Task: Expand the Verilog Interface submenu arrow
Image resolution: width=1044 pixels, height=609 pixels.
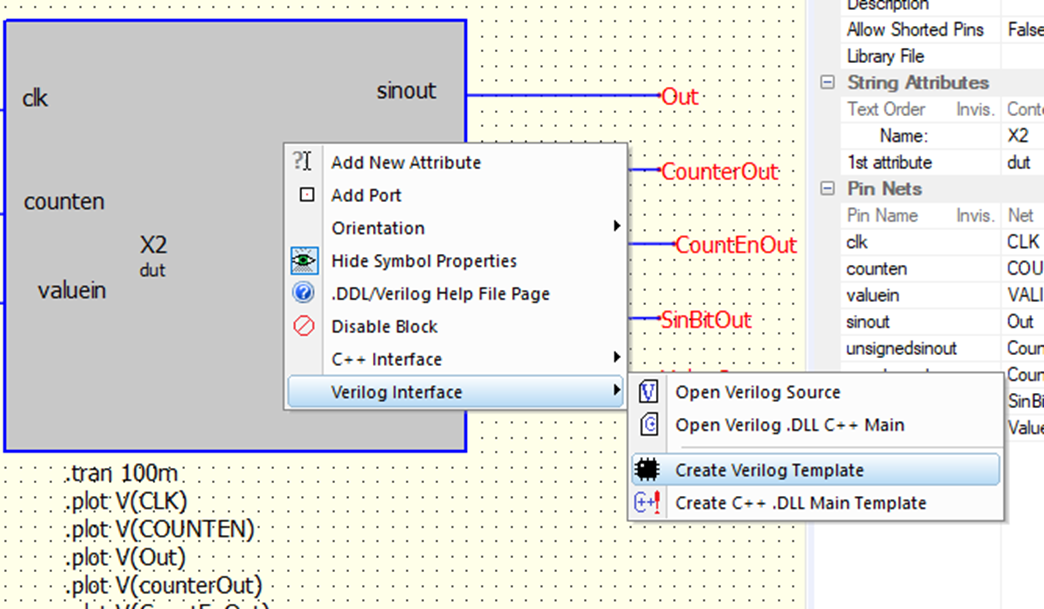Action: coord(617,390)
